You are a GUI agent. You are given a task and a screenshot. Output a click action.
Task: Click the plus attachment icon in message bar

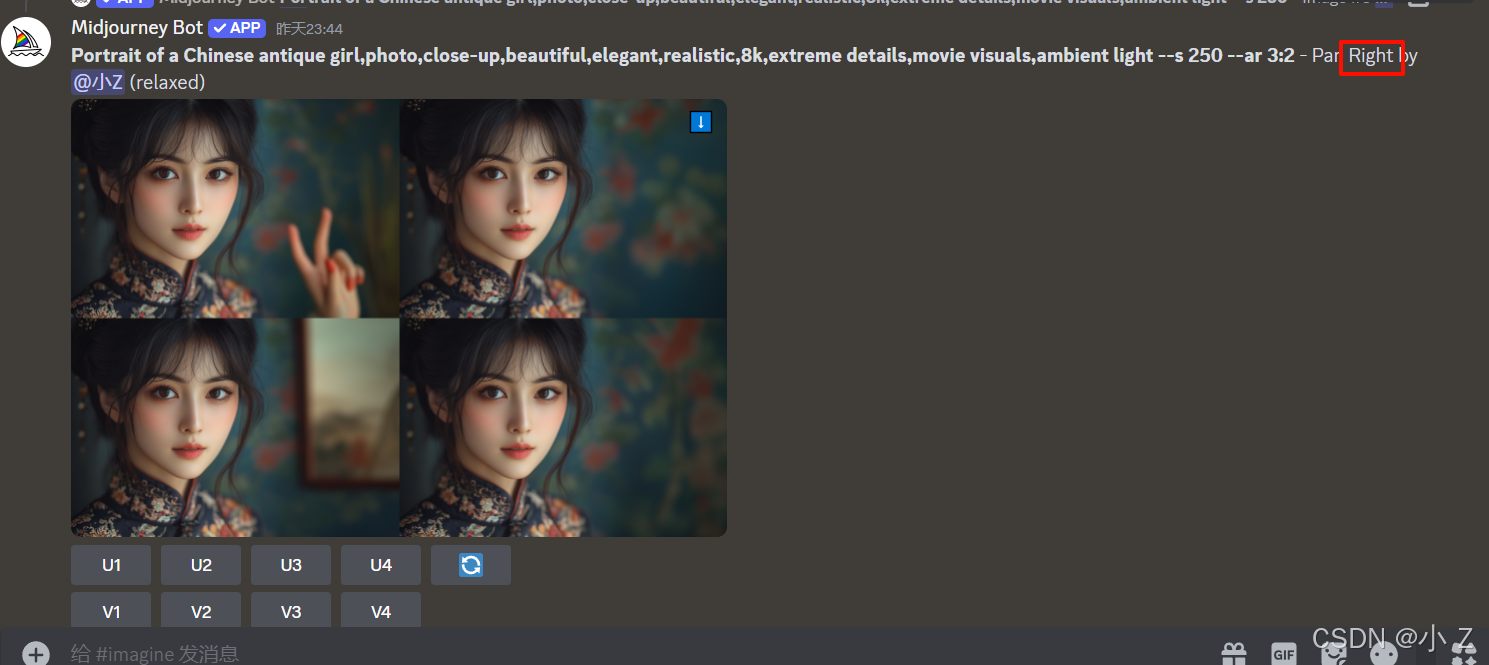point(36,654)
